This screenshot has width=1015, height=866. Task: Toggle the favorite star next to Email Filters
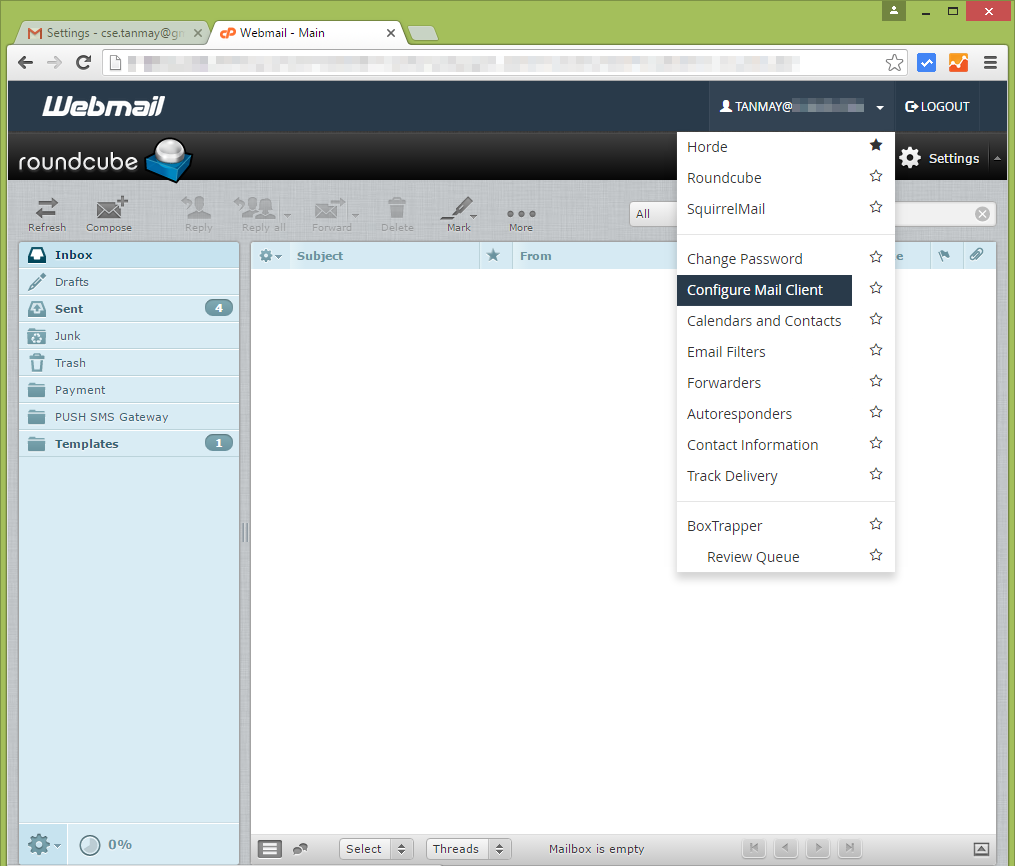876,349
